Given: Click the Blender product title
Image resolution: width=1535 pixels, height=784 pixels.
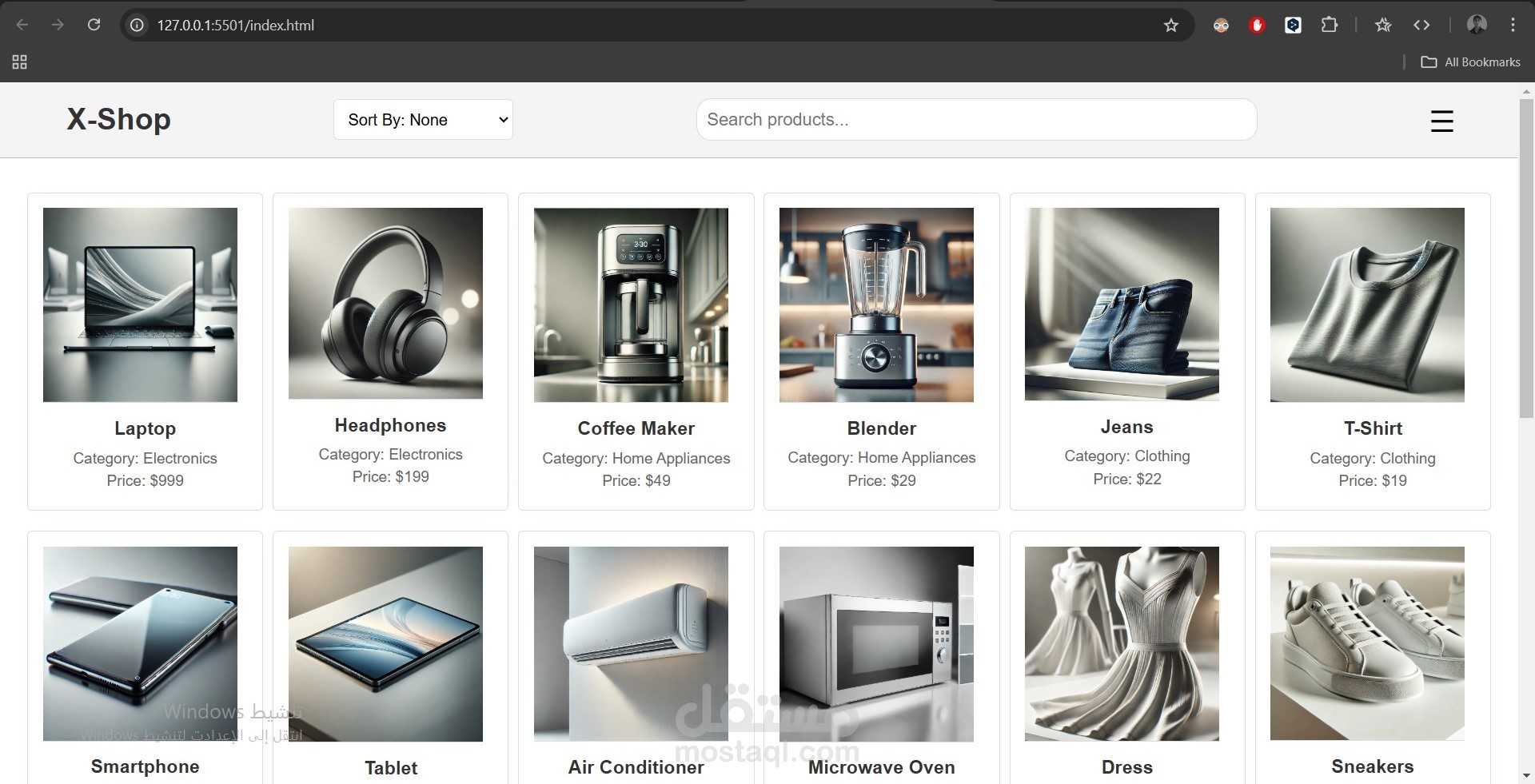Looking at the screenshot, I should tap(881, 428).
